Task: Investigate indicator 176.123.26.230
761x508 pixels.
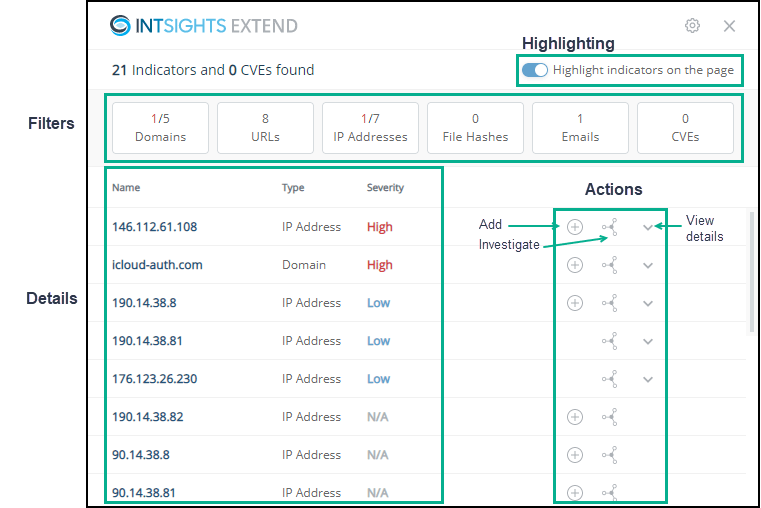Action: click(610, 379)
